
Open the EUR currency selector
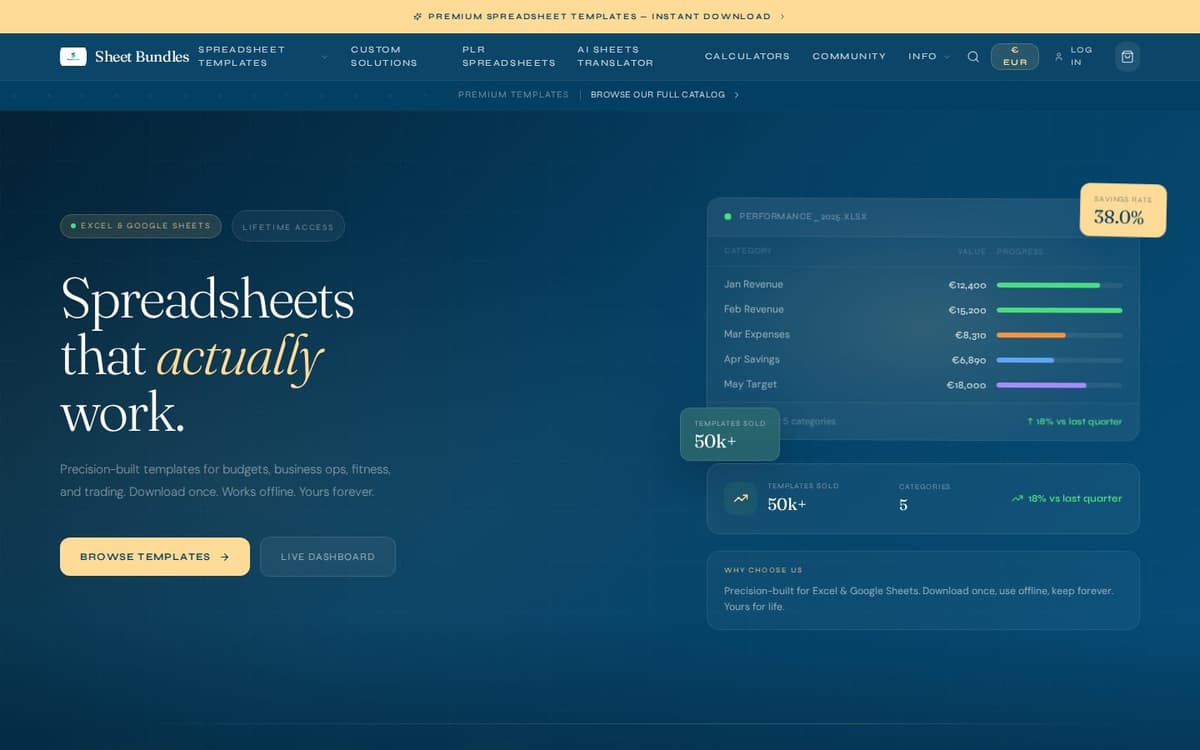[x=1015, y=56]
